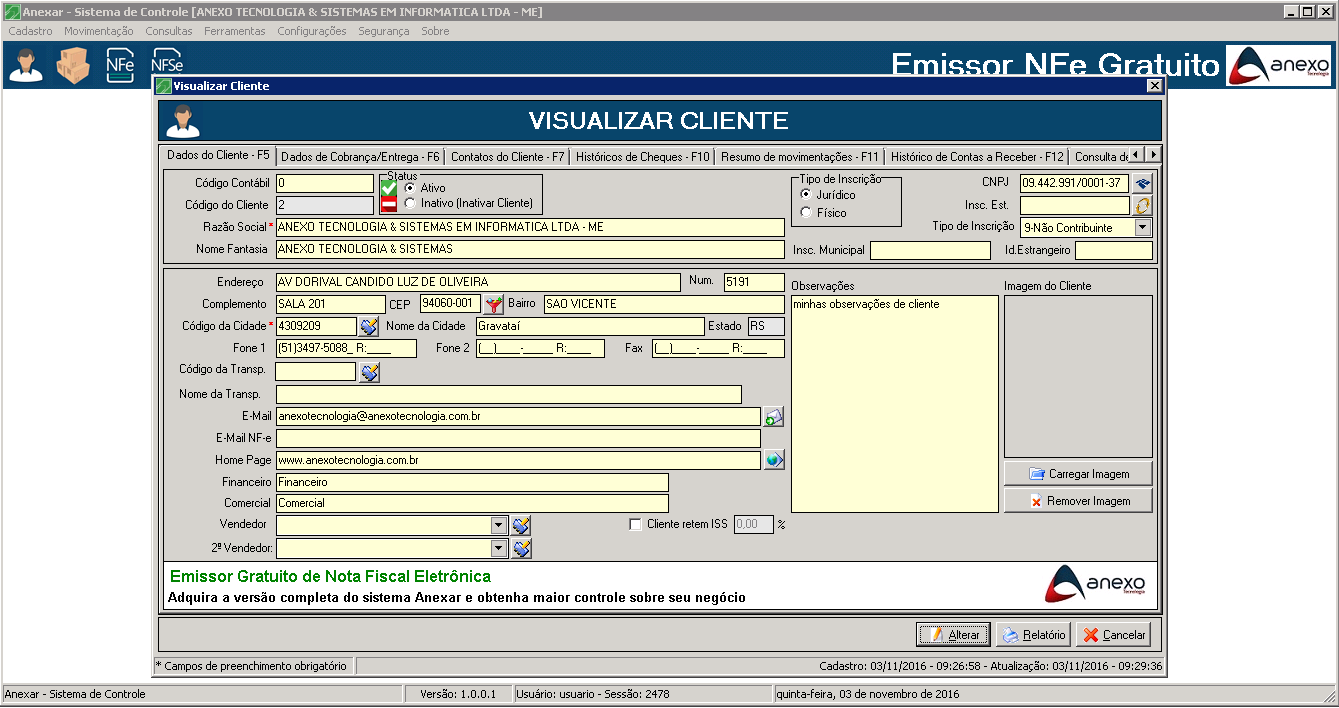Image resolution: width=1339 pixels, height=708 pixels.
Task: Toggle Cliente retem ISS checkbox
Action: pyautogui.click(x=635, y=524)
